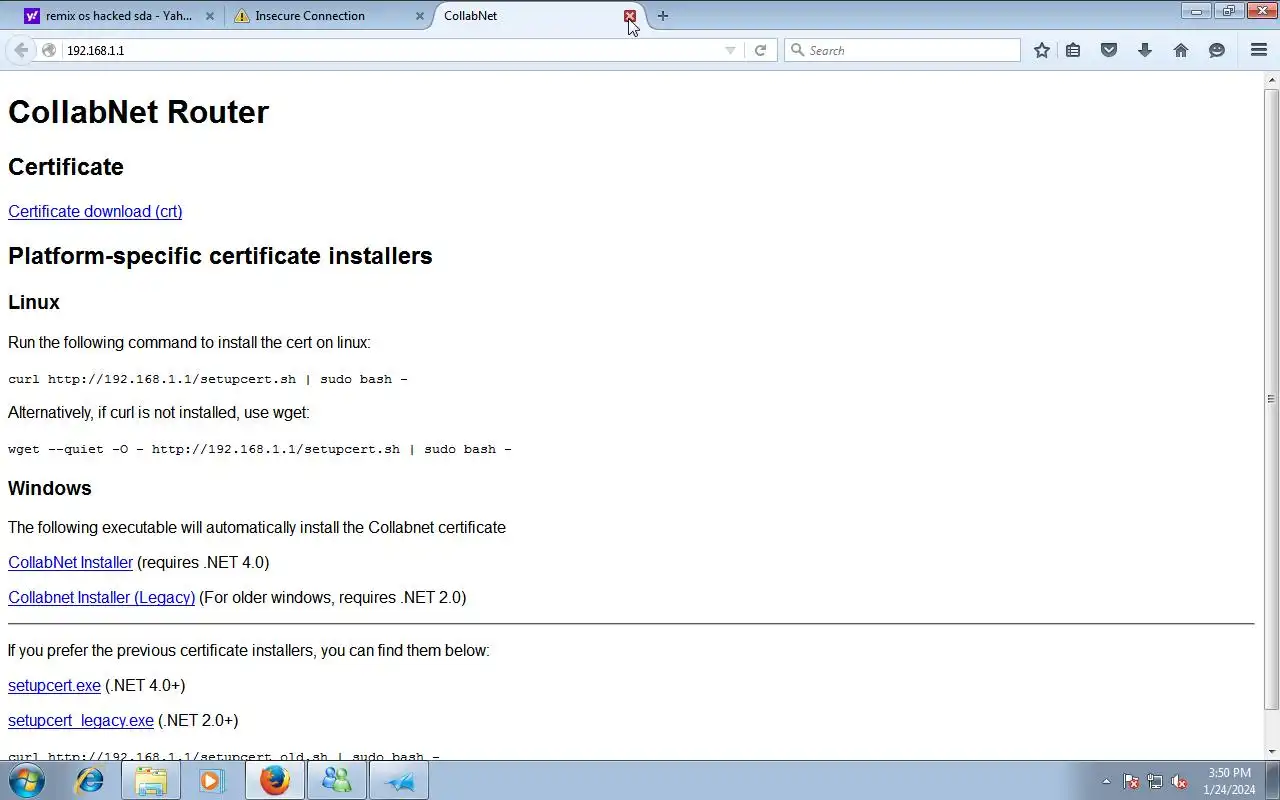
Task: Open Collabnet Installer (Legacy) link
Action: [101, 597]
